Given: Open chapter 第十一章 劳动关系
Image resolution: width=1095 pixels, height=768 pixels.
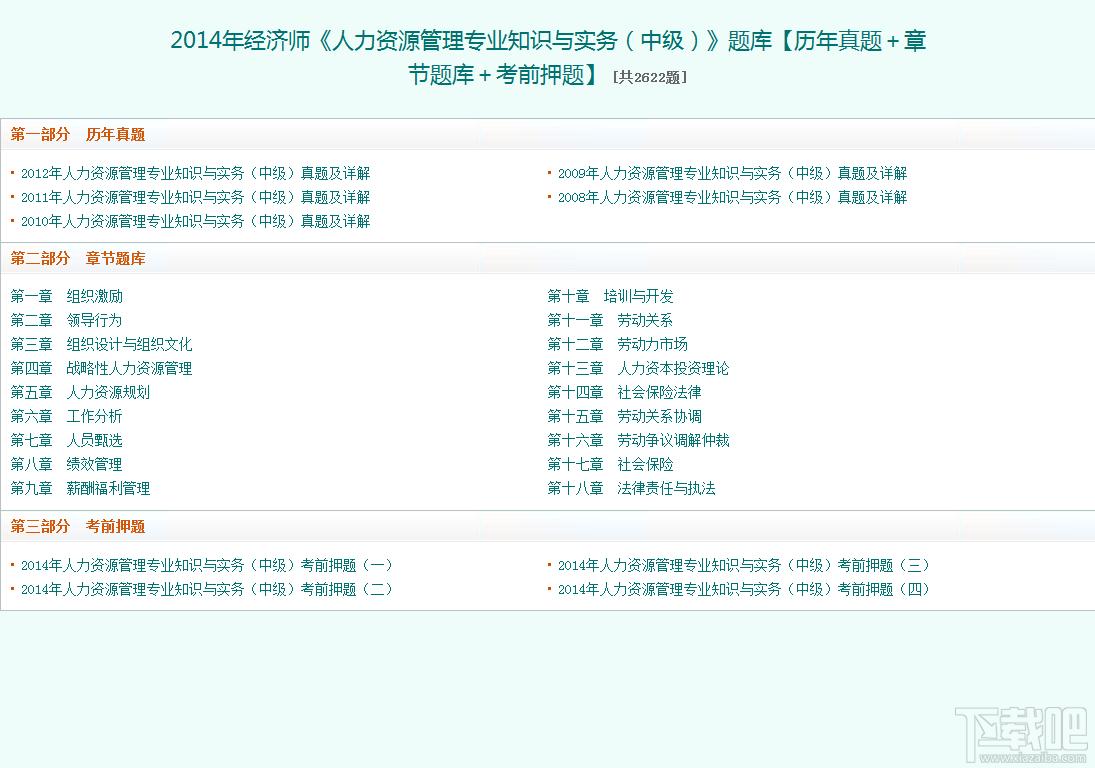Looking at the screenshot, I should pyautogui.click(x=610, y=320).
